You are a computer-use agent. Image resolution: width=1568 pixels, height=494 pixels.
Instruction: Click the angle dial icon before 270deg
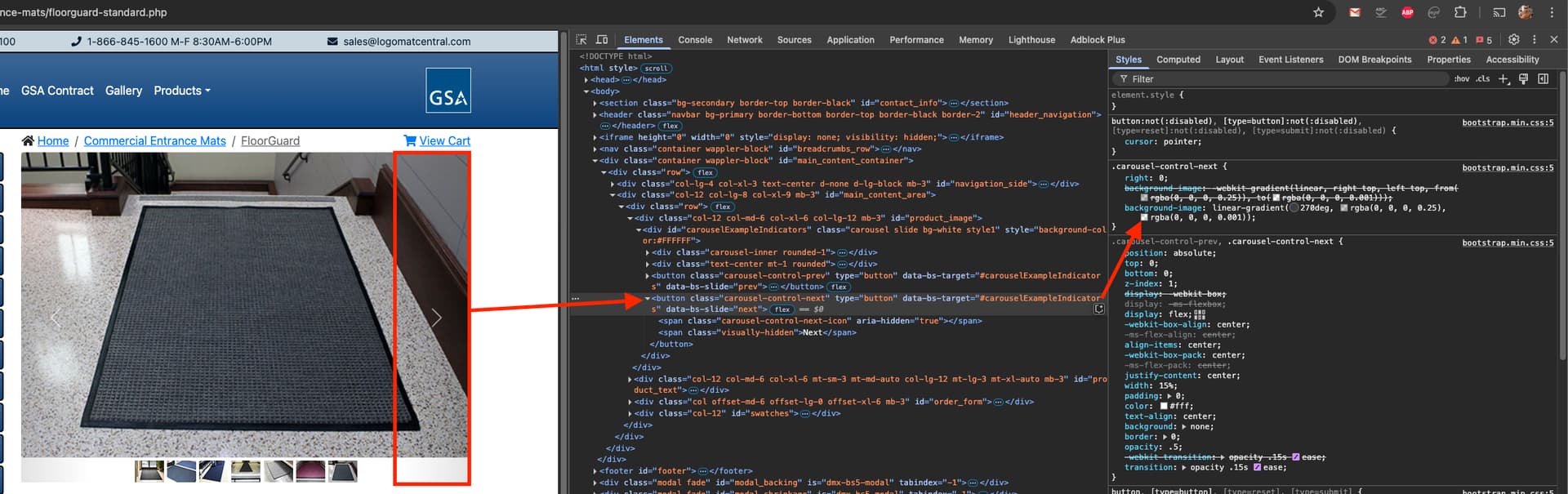[1294, 208]
